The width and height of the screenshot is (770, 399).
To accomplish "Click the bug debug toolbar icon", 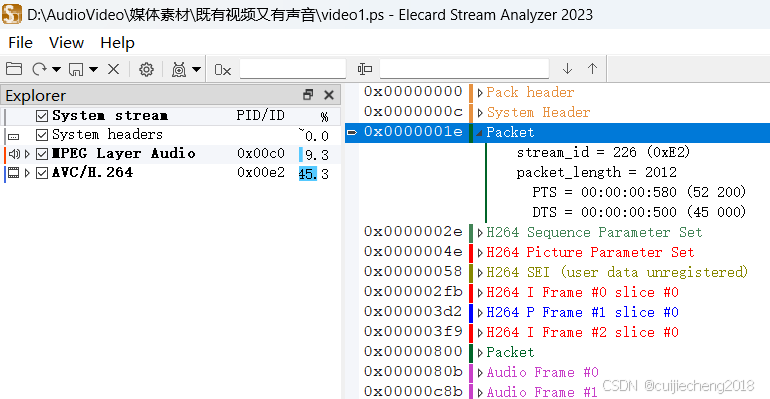I will (179, 70).
